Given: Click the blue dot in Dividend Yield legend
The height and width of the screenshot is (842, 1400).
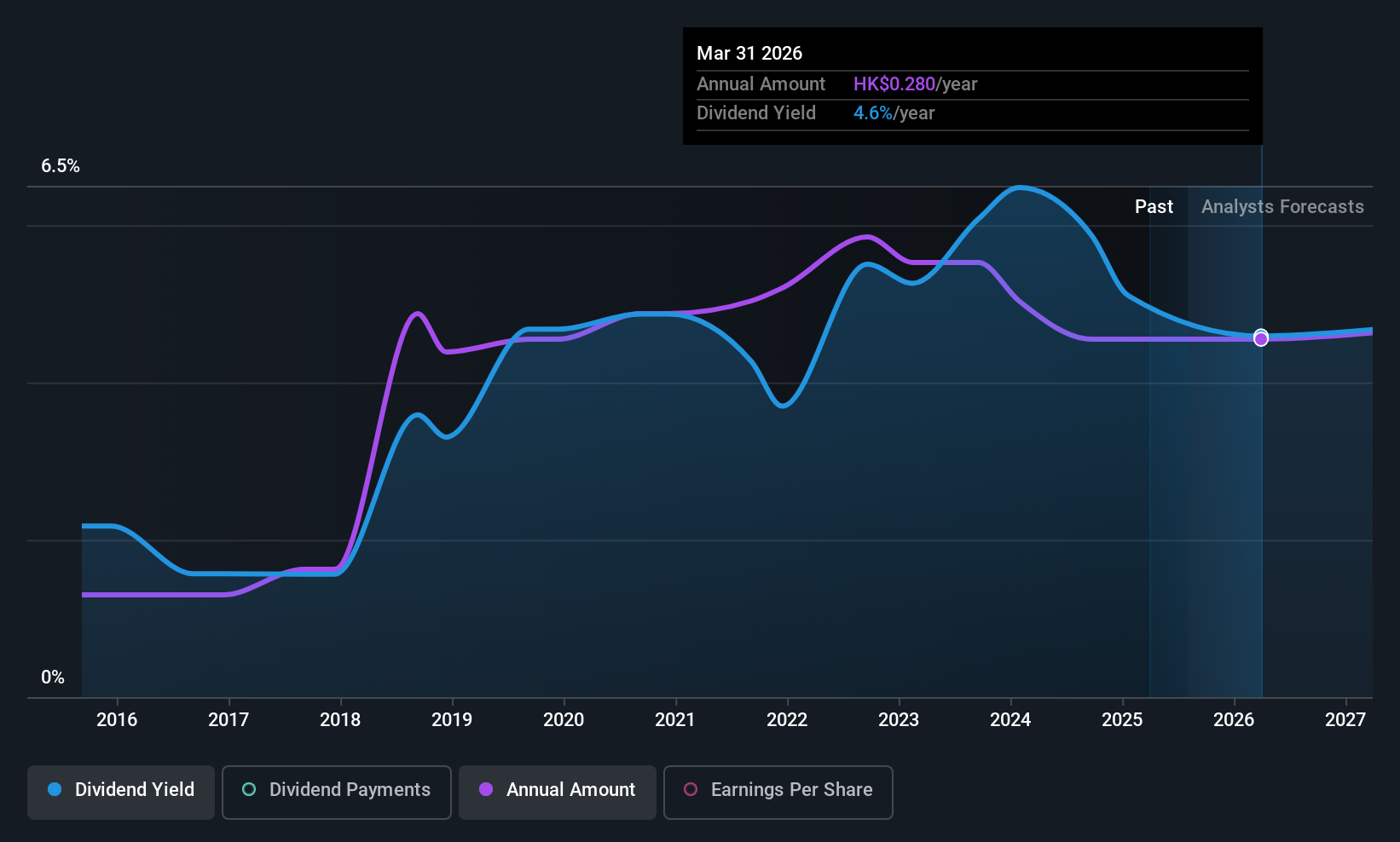Looking at the screenshot, I should coord(55,790).
